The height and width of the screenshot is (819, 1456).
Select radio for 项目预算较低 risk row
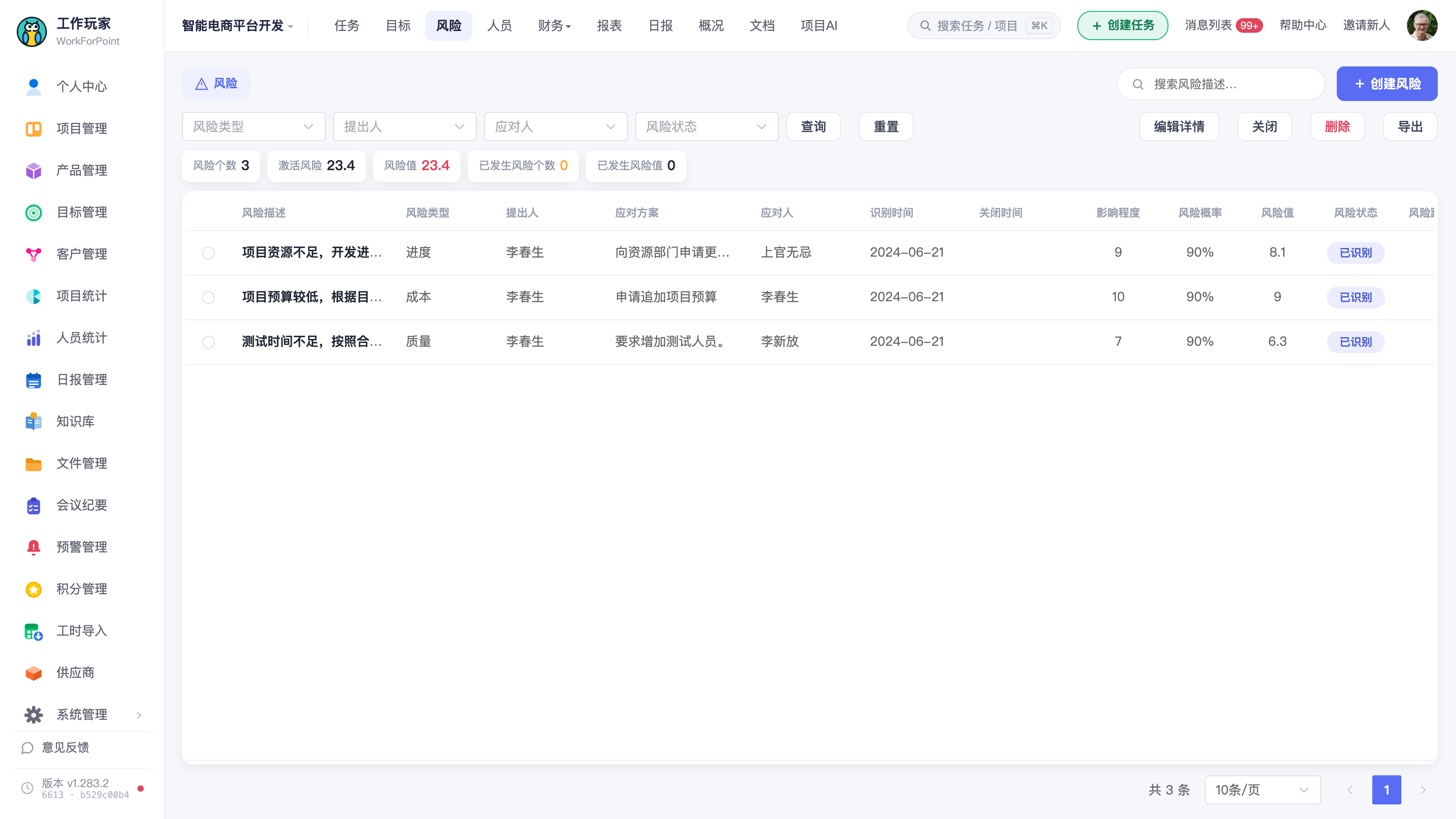pos(208,297)
